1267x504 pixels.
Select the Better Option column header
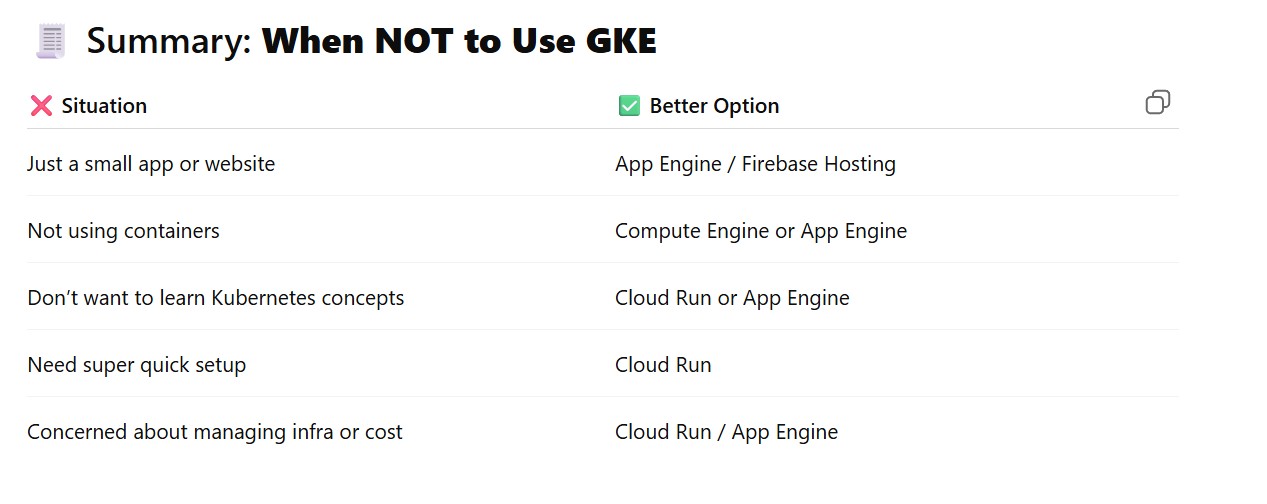click(714, 106)
